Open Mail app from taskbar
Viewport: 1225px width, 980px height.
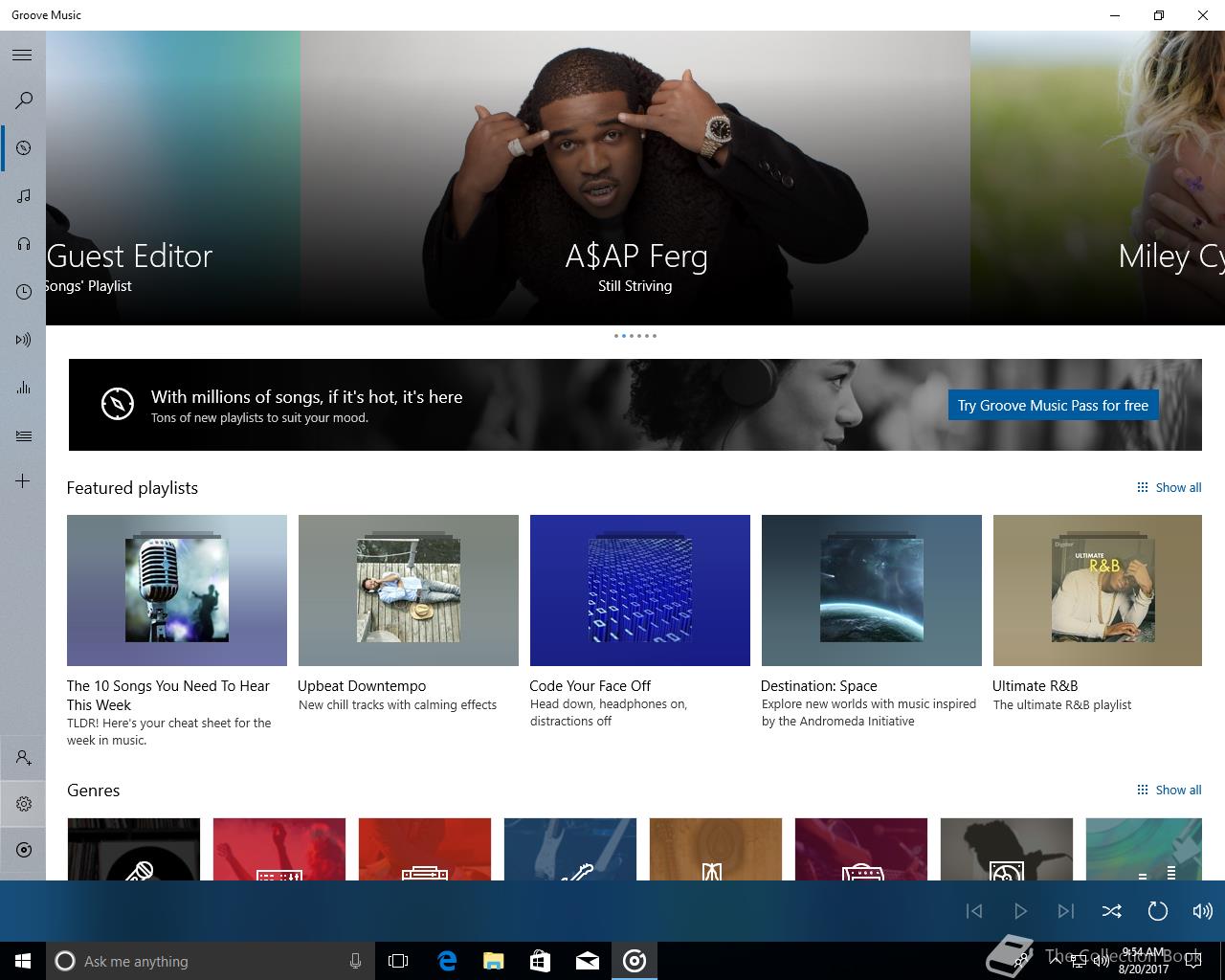pyautogui.click(x=587, y=961)
